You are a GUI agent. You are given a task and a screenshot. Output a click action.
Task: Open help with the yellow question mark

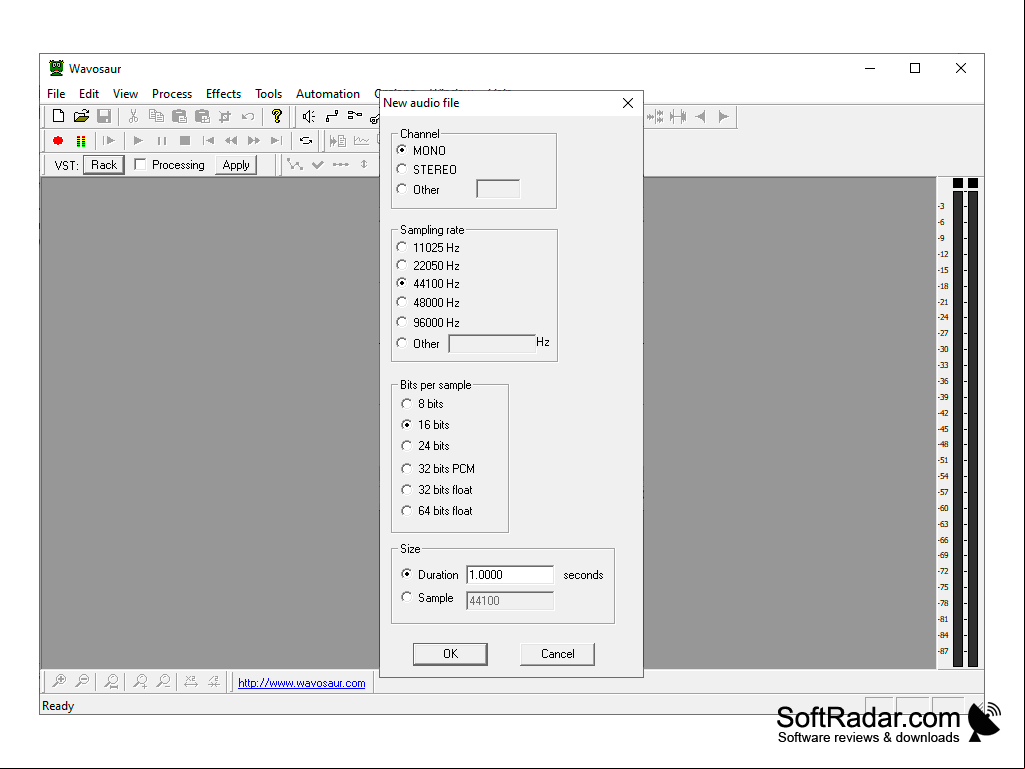coord(277,116)
